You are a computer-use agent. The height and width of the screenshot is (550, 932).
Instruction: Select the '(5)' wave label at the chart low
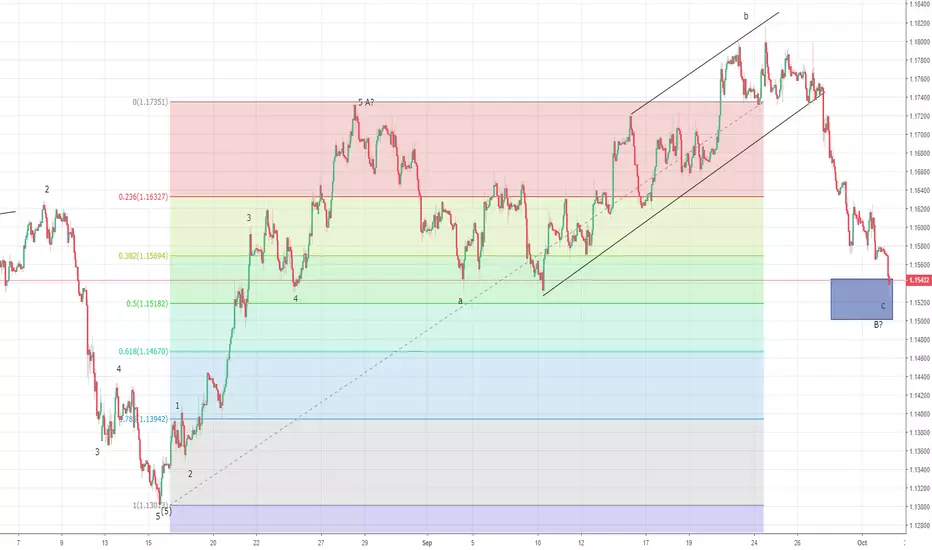tap(166, 511)
